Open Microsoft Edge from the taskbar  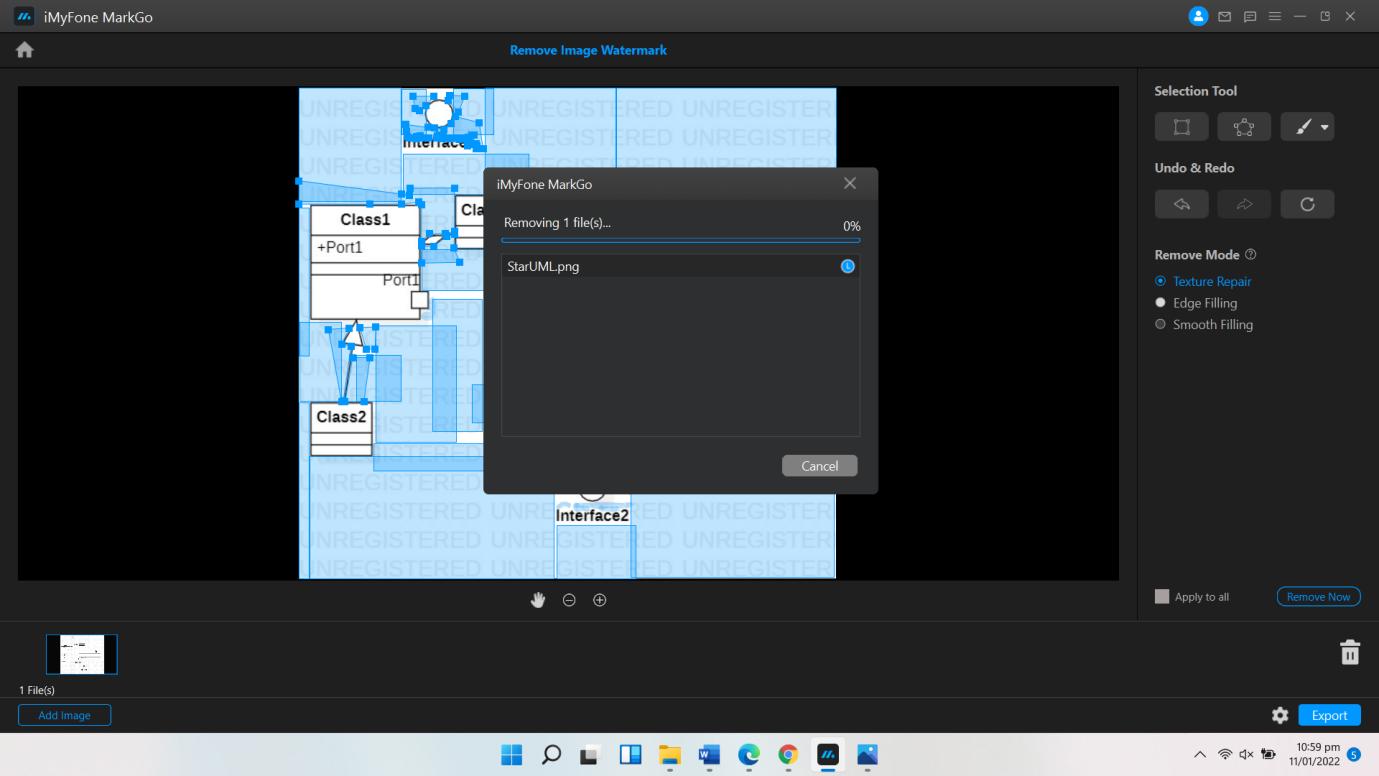[x=749, y=755]
